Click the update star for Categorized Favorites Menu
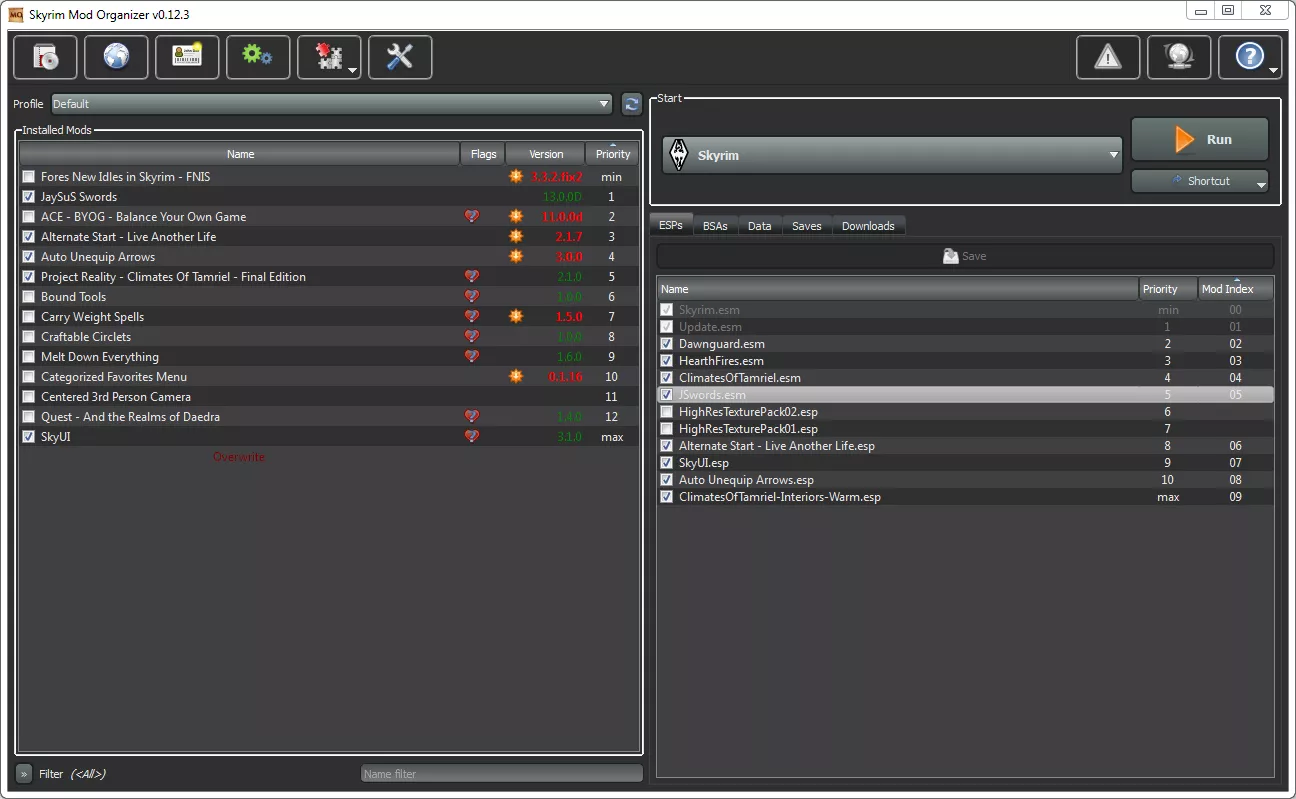1296x799 pixels. click(516, 376)
